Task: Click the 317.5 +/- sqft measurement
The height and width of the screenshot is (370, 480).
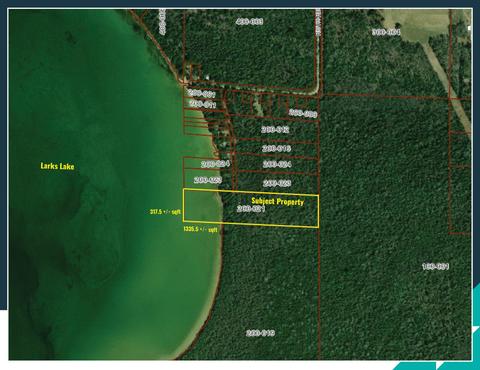Action: [165, 212]
